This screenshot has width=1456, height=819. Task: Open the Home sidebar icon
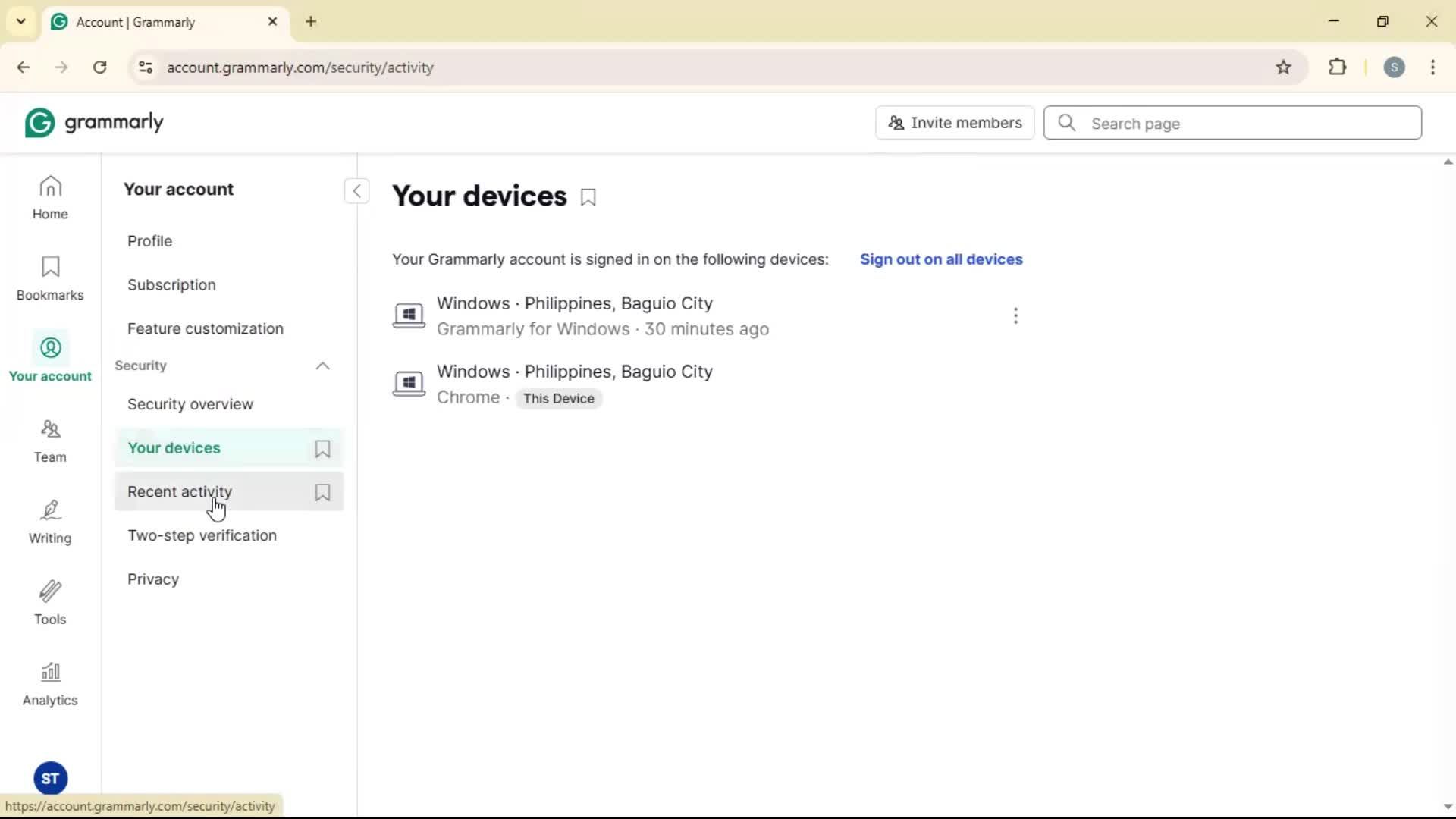coord(50,197)
